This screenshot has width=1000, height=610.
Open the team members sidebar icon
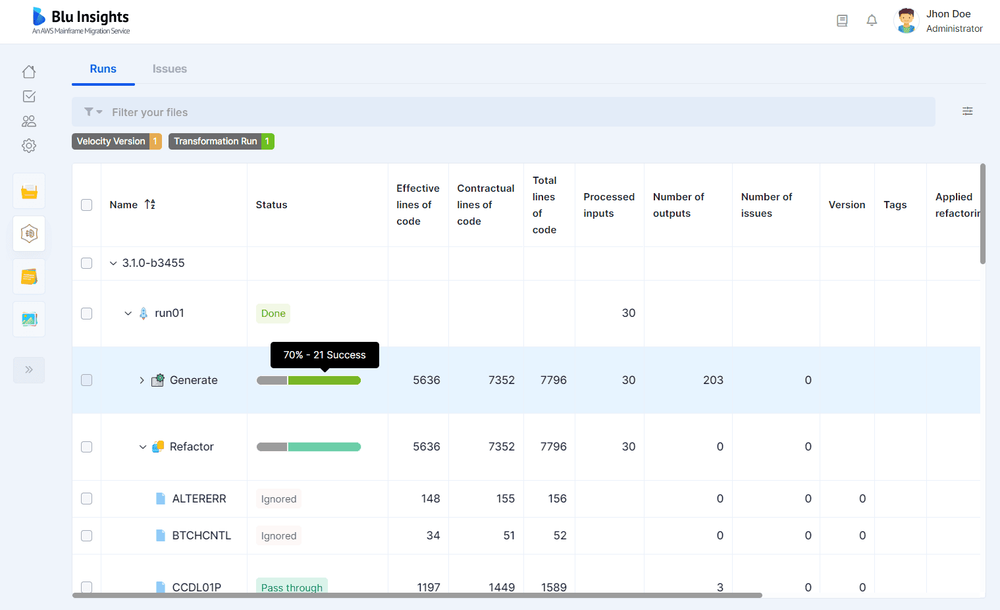pos(29,120)
